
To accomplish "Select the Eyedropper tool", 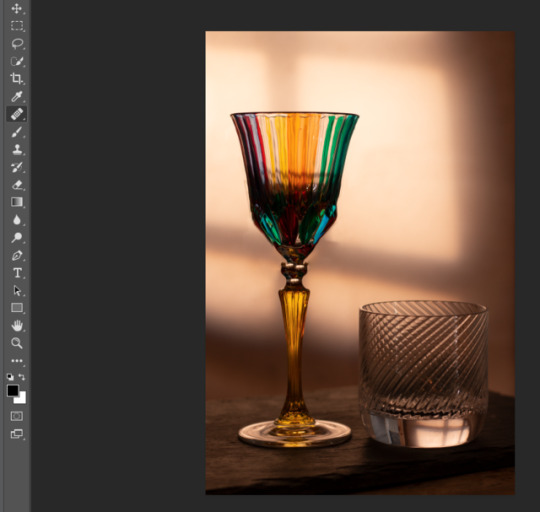I will (17, 96).
